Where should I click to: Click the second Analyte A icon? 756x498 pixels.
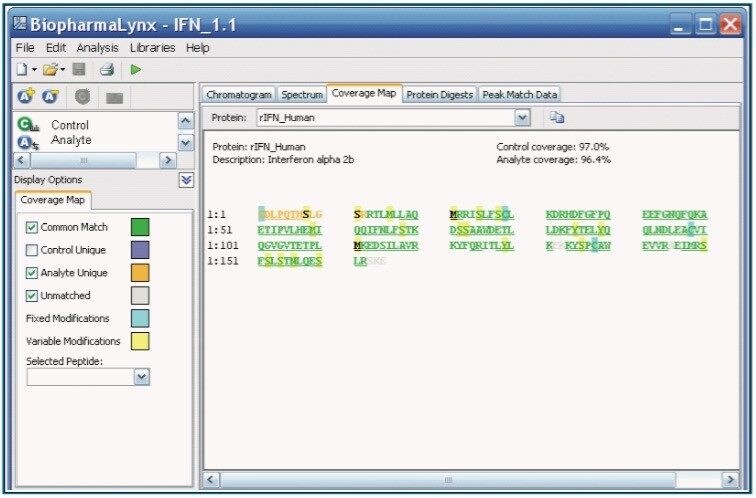tap(50, 96)
